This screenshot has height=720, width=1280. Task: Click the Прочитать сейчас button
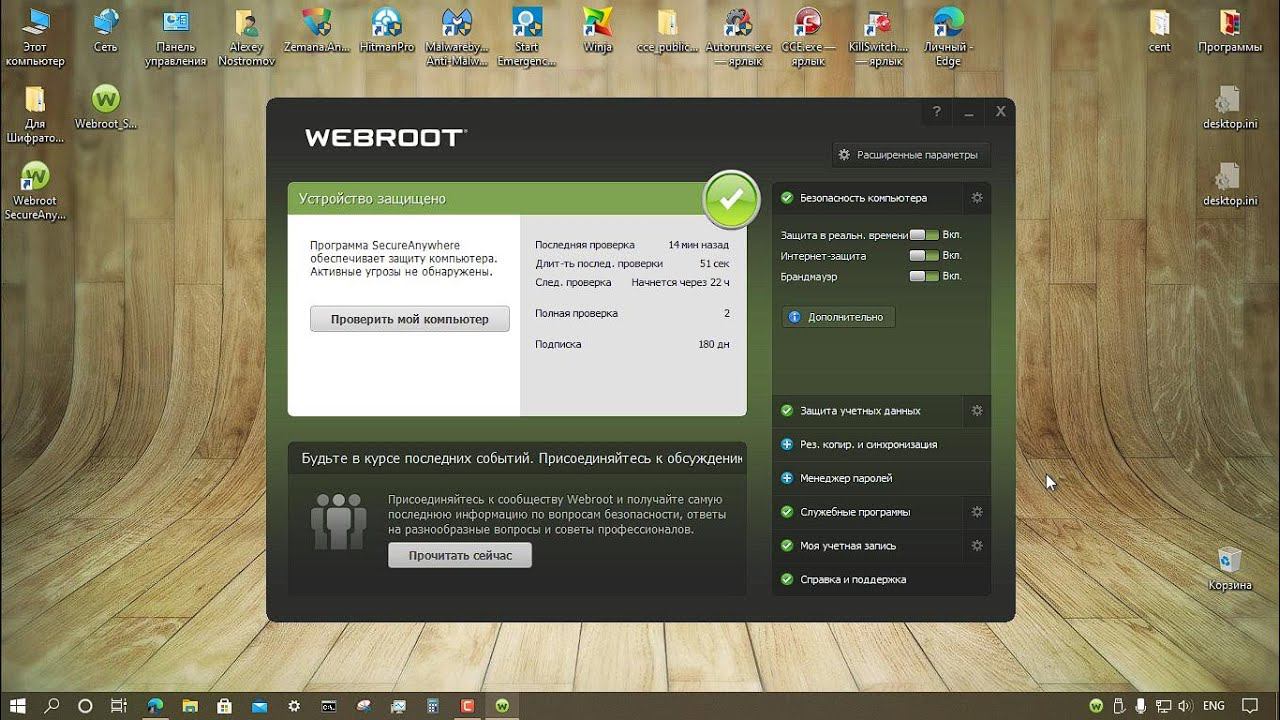[460, 555]
